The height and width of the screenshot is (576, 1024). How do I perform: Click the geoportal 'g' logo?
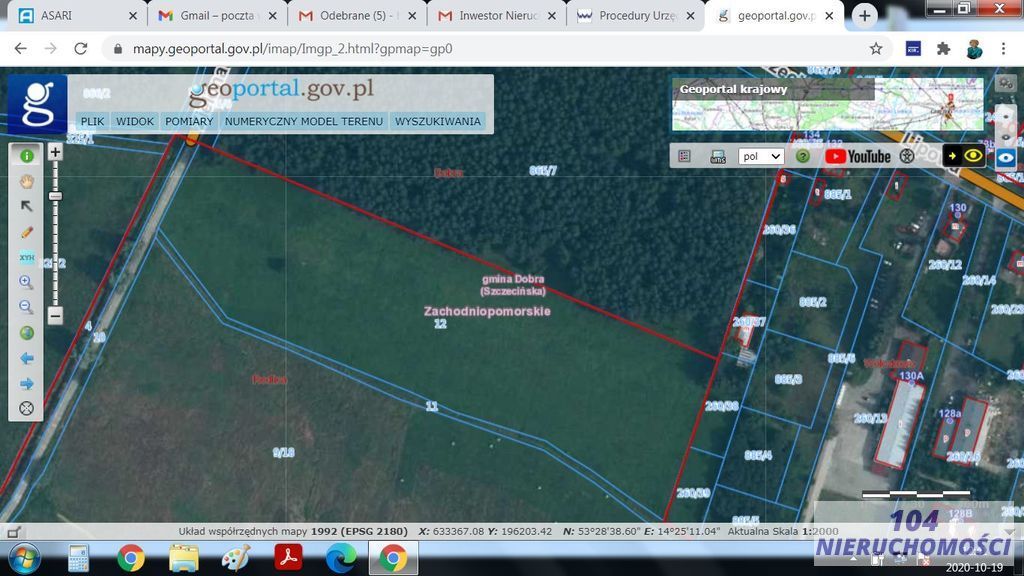point(37,104)
